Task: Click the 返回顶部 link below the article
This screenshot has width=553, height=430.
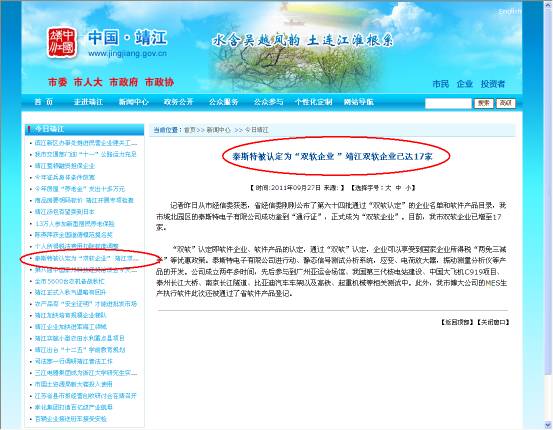Action: tap(457, 322)
